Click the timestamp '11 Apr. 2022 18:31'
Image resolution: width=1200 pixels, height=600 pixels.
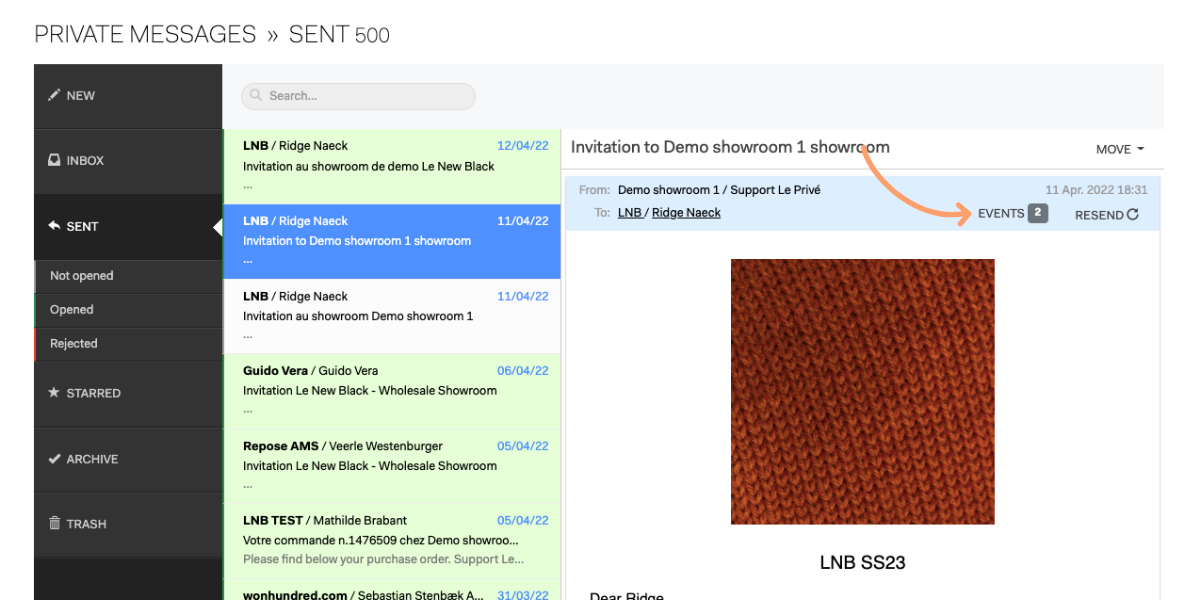[x=1096, y=190]
